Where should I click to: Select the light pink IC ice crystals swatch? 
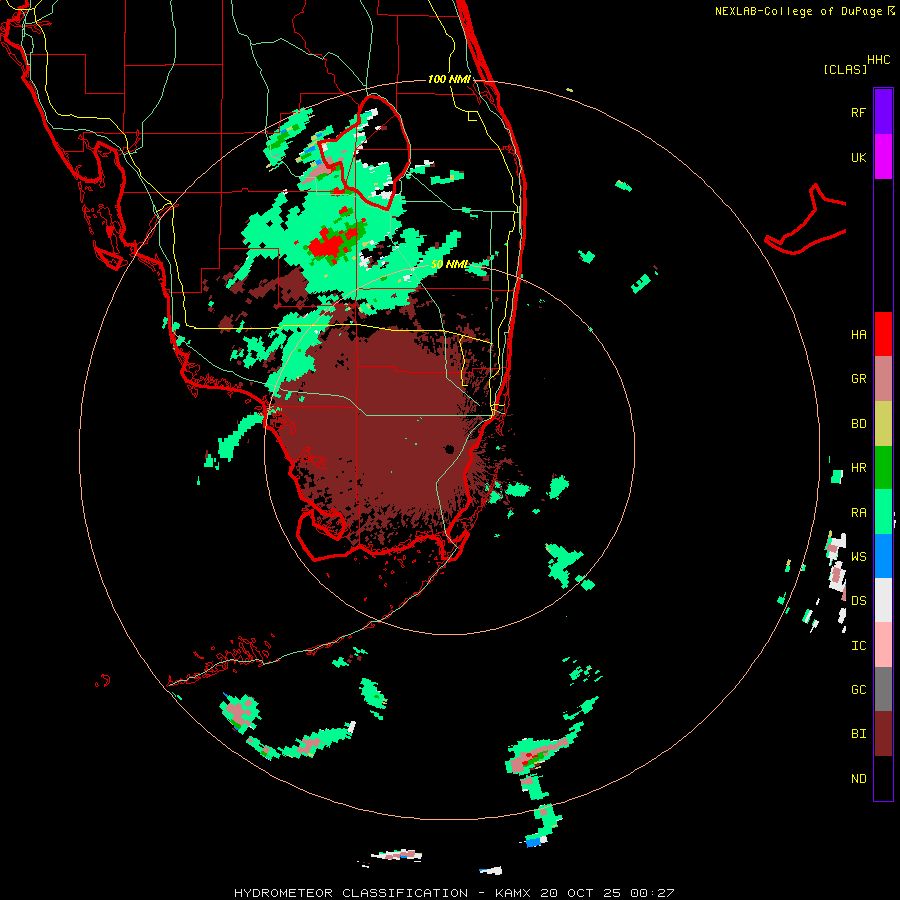point(883,645)
